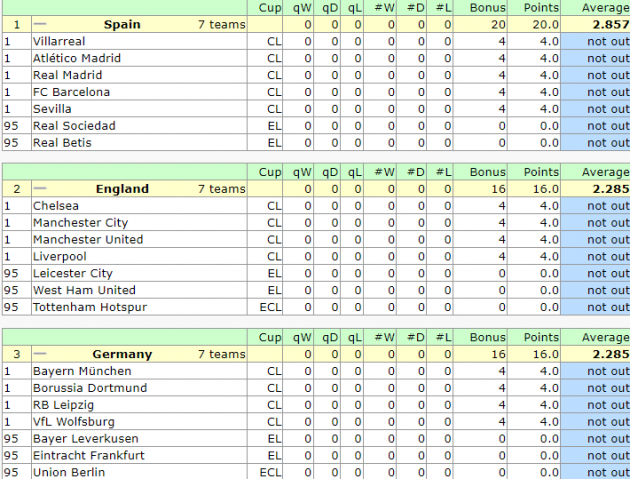This screenshot has height=479, width=630.
Task: Collapse the Spain teams list
Action: pyautogui.click(x=40, y=24)
